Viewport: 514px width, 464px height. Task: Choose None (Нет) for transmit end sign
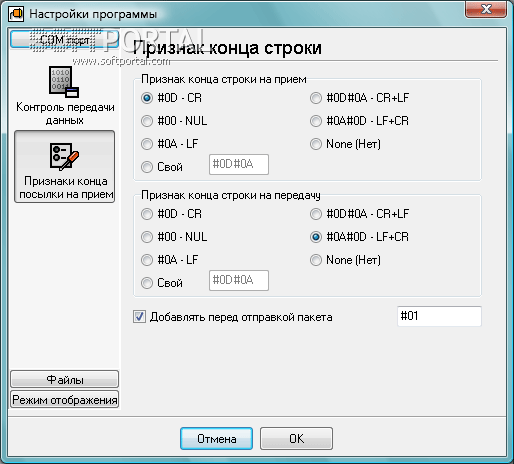(x=345, y=260)
